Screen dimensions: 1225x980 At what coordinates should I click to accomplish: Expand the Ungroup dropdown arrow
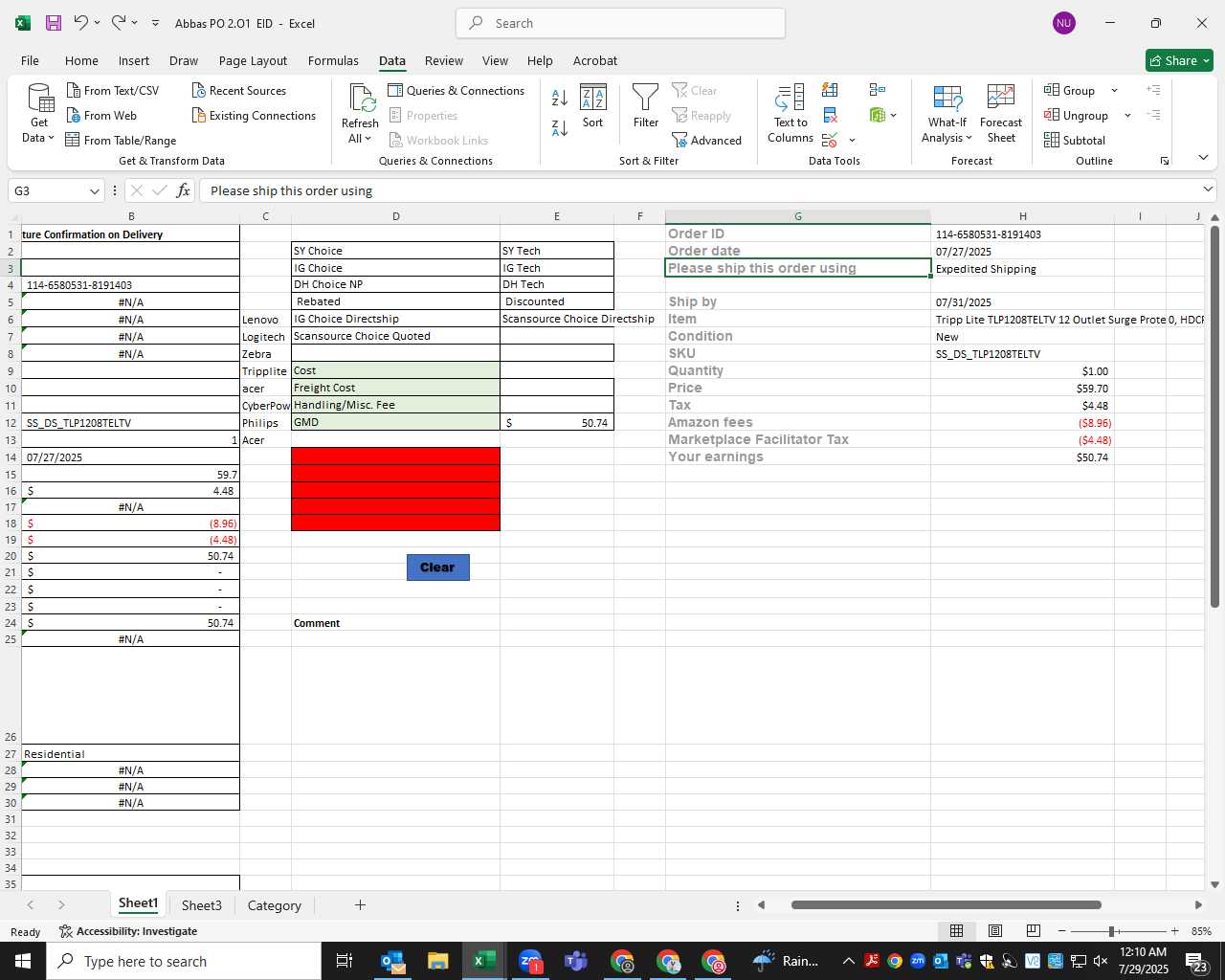1127,115
